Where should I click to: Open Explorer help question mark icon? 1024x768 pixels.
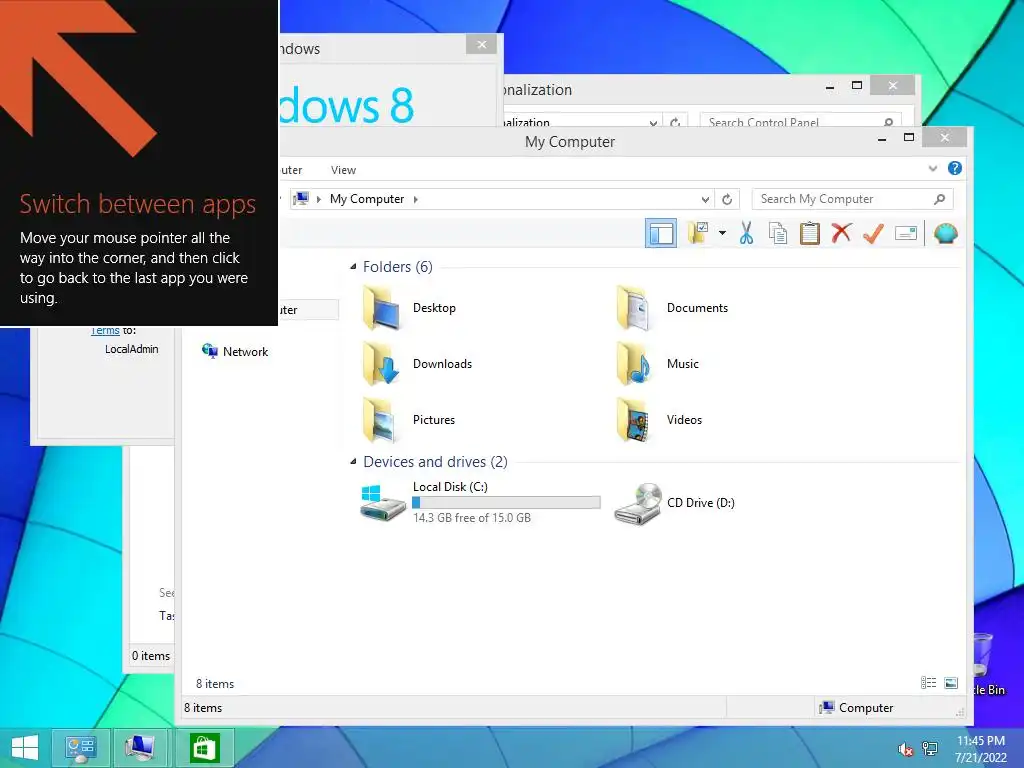[x=954, y=168]
